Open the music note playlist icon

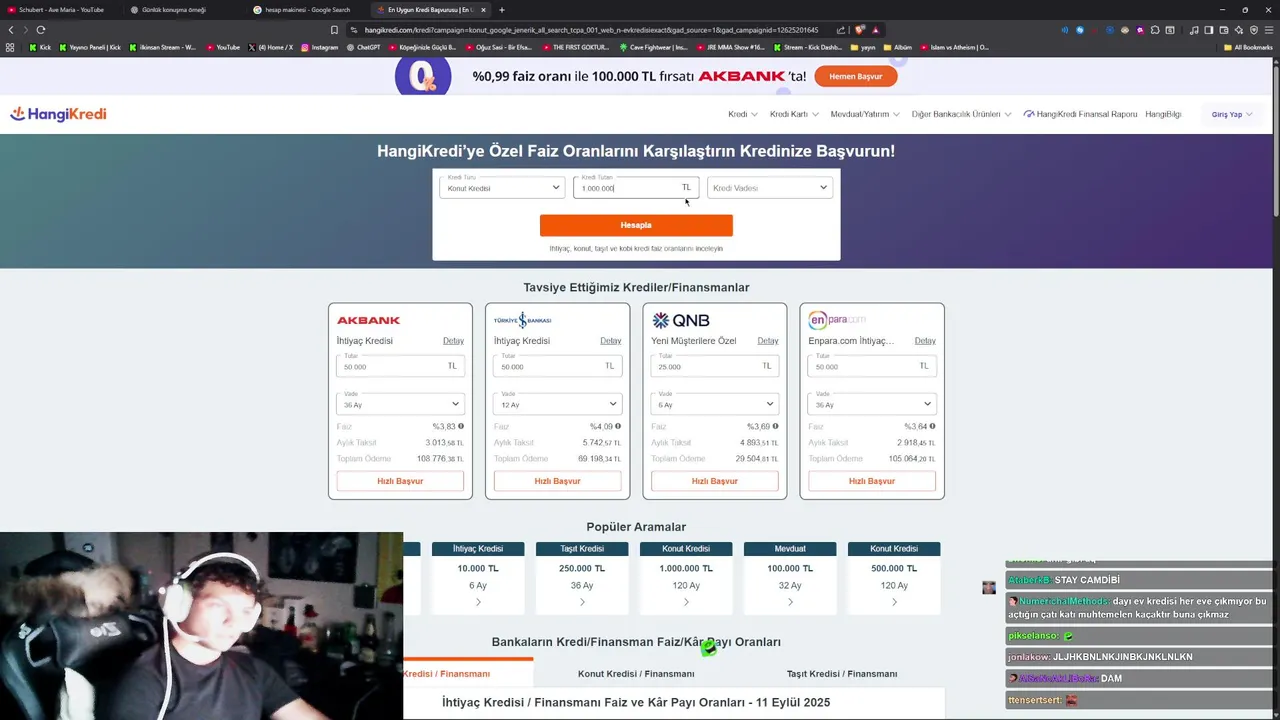pyautogui.click(x=1194, y=30)
